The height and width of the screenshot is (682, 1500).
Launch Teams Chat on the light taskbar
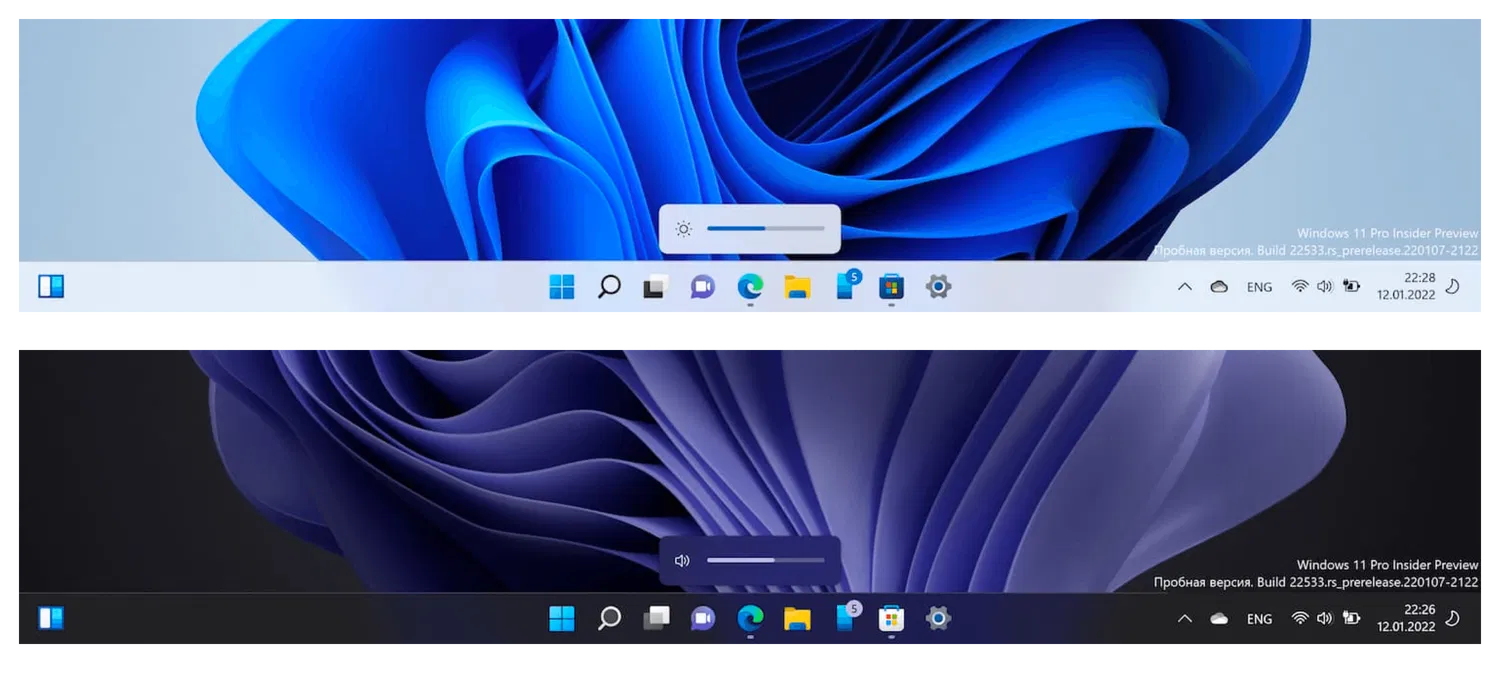tap(703, 287)
